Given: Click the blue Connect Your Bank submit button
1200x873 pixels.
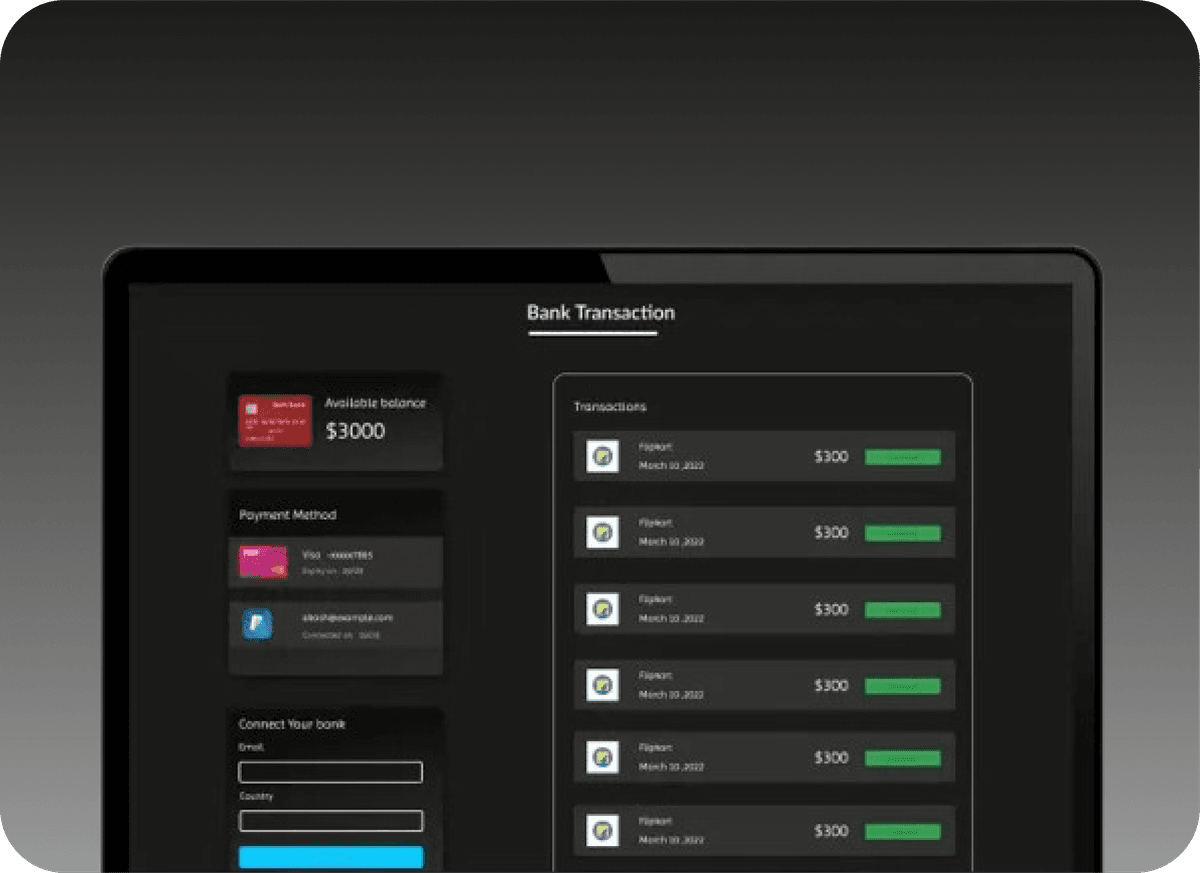Looking at the screenshot, I should 330,857.
